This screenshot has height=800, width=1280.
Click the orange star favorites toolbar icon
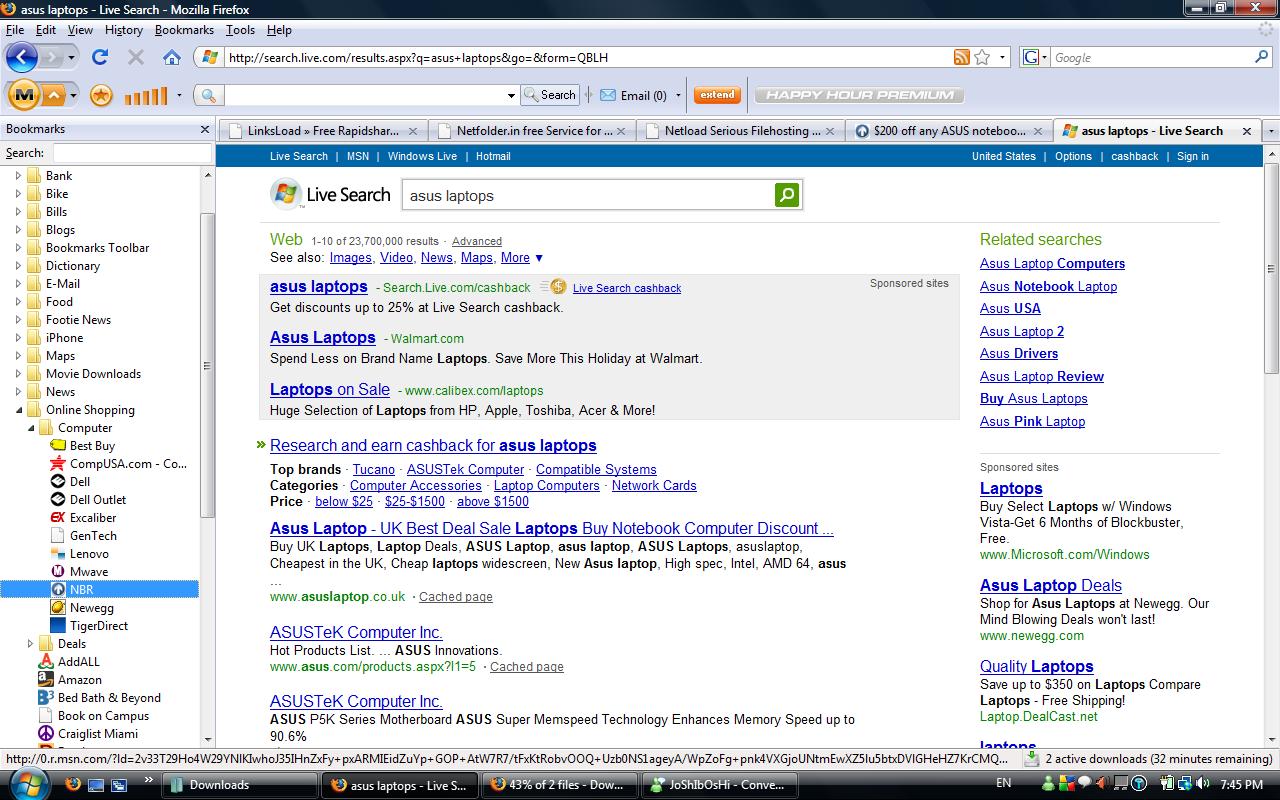(101, 95)
